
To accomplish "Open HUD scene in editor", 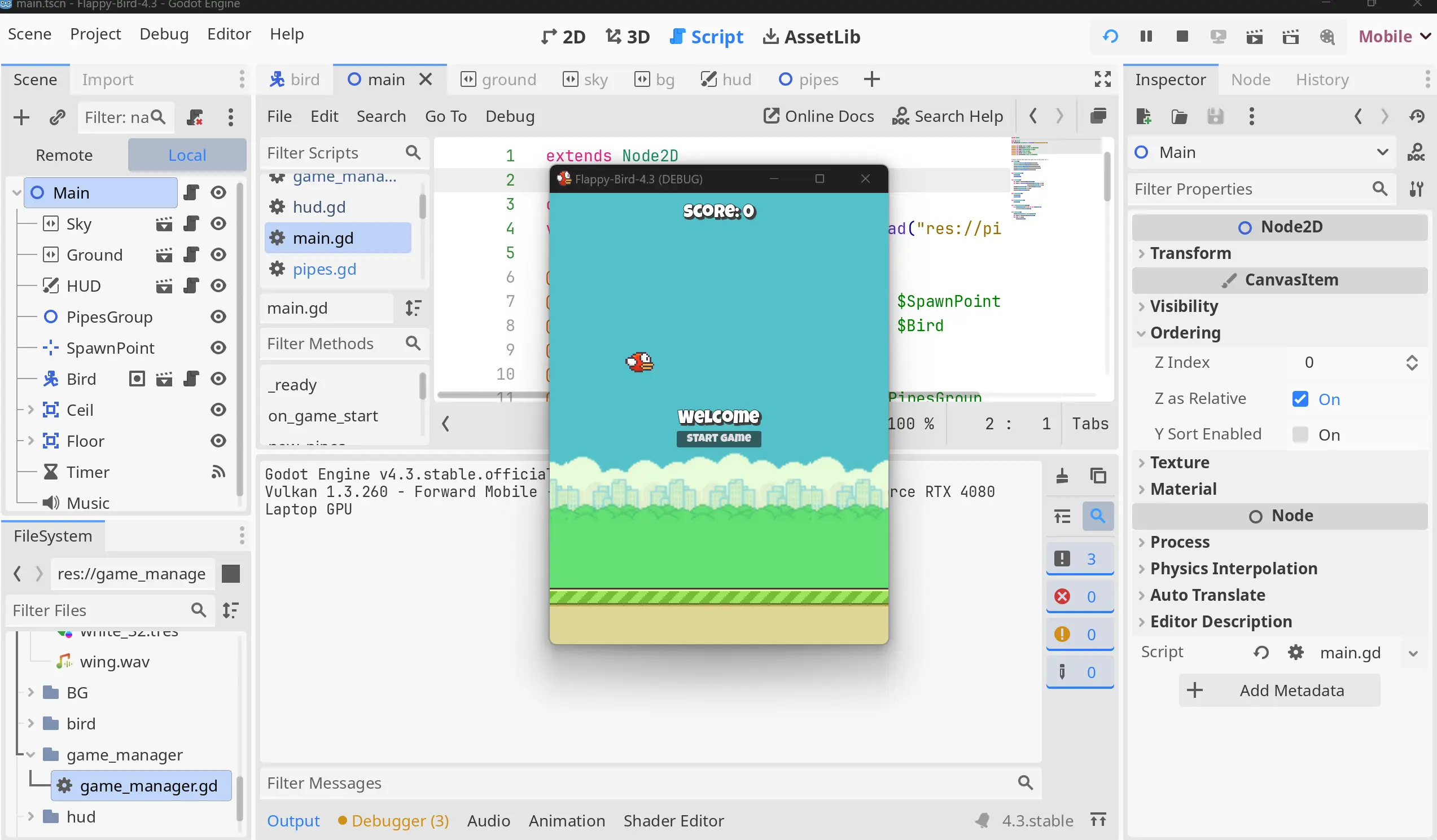I will 164,286.
